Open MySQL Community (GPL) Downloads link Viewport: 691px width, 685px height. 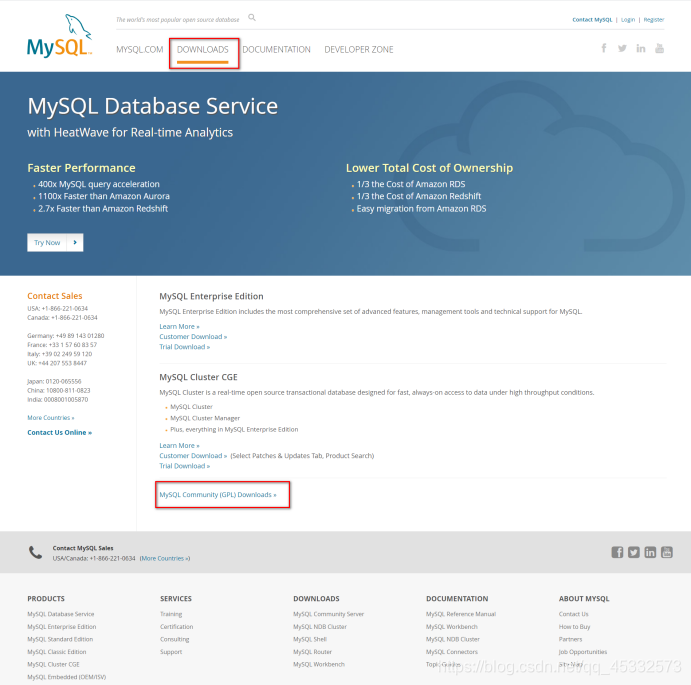coord(218,495)
